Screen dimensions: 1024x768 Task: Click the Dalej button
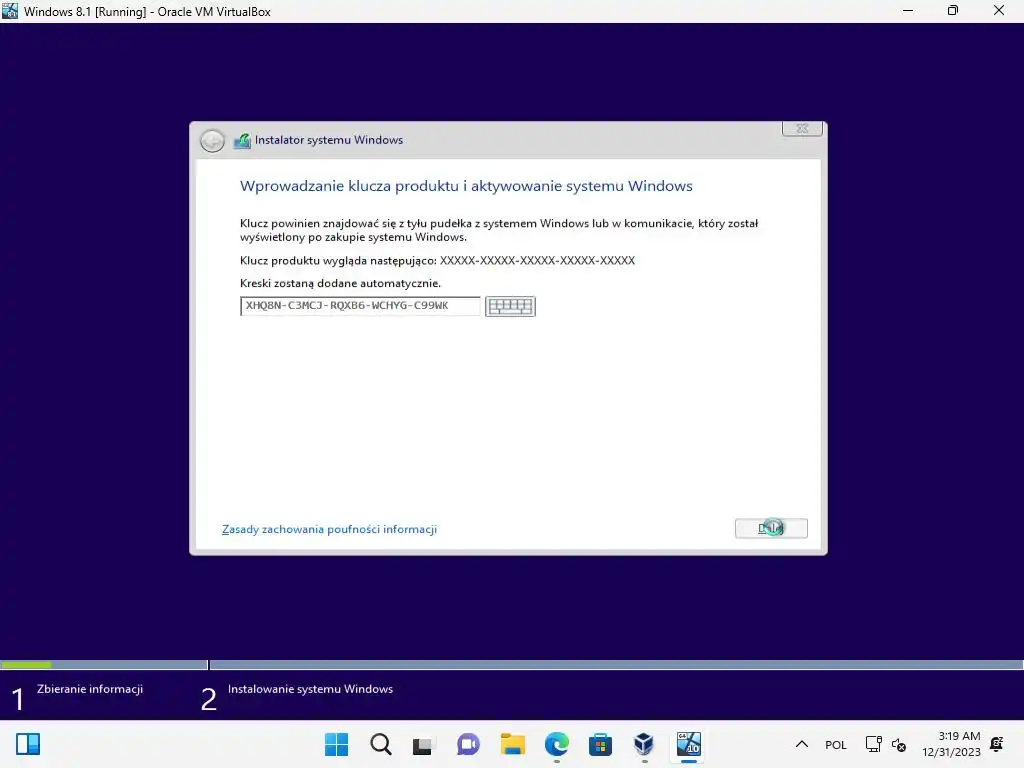pos(771,528)
